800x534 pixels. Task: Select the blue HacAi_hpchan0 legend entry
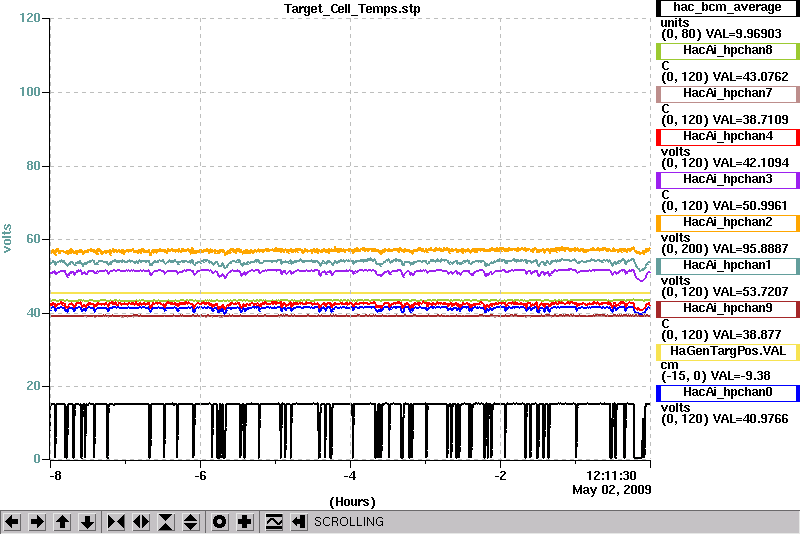(x=728, y=393)
